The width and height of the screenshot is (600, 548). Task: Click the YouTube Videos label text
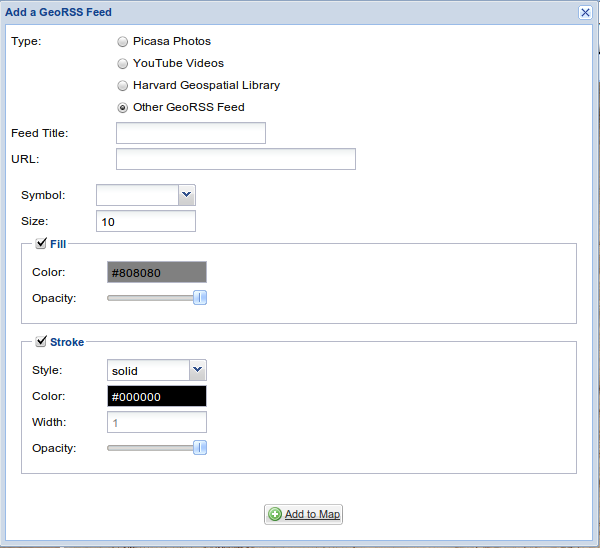click(x=178, y=63)
